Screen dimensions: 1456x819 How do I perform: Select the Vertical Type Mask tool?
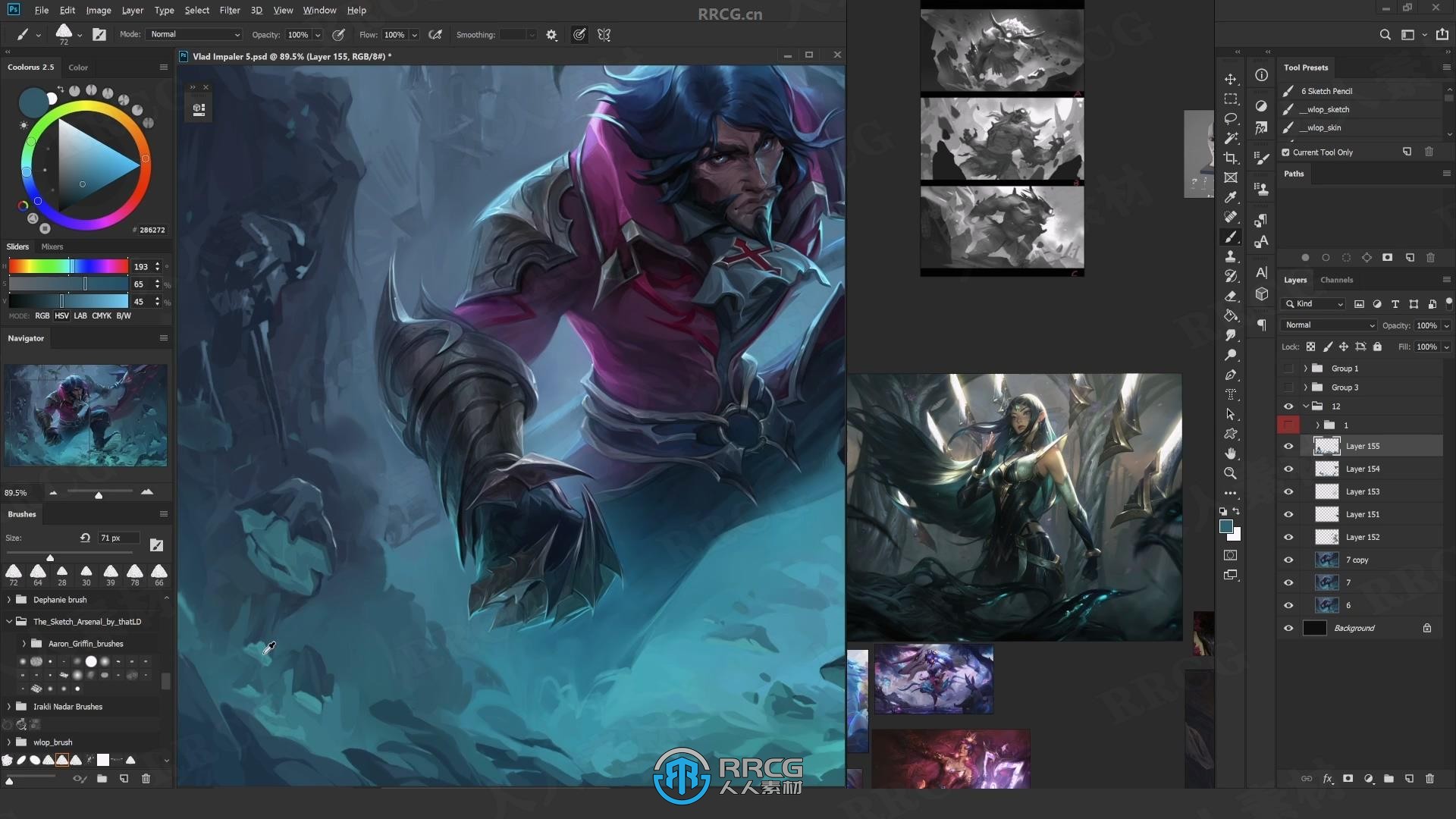click(1231, 395)
